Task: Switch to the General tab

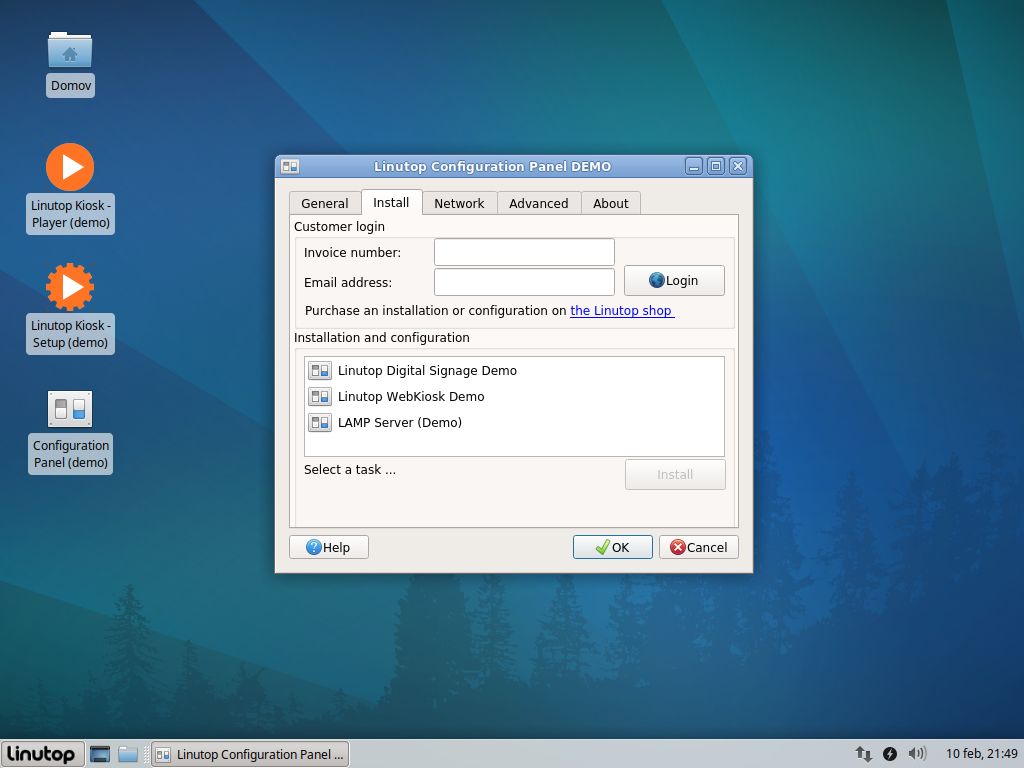Action: pyautogui.click(x=325, y=203)
